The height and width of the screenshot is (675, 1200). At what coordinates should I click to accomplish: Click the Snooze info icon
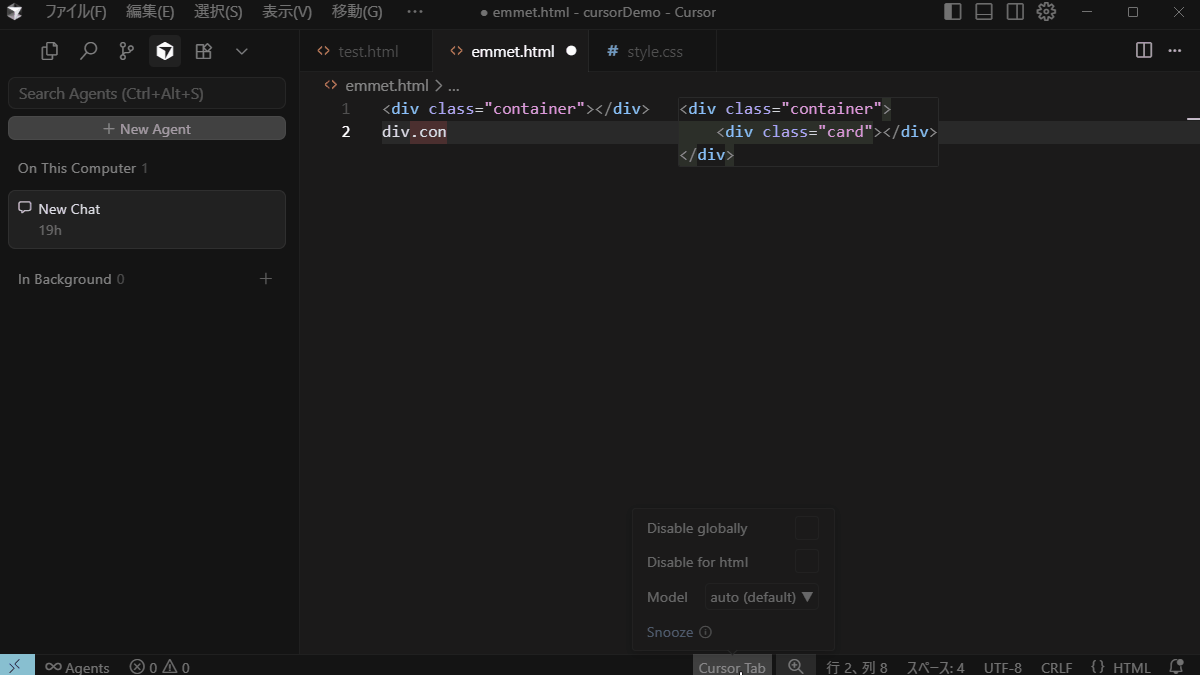[705, 632]
